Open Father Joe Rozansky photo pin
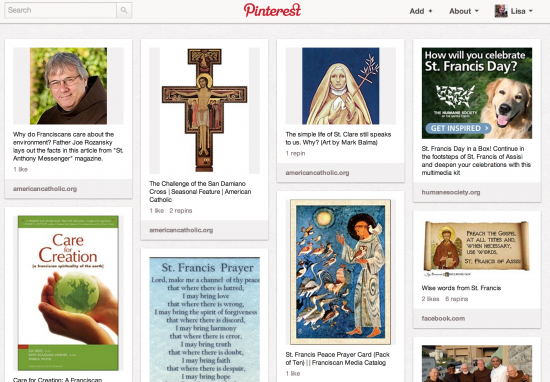Image resolution: width=550 pixels, height=382 pixels. coord(68,86)
